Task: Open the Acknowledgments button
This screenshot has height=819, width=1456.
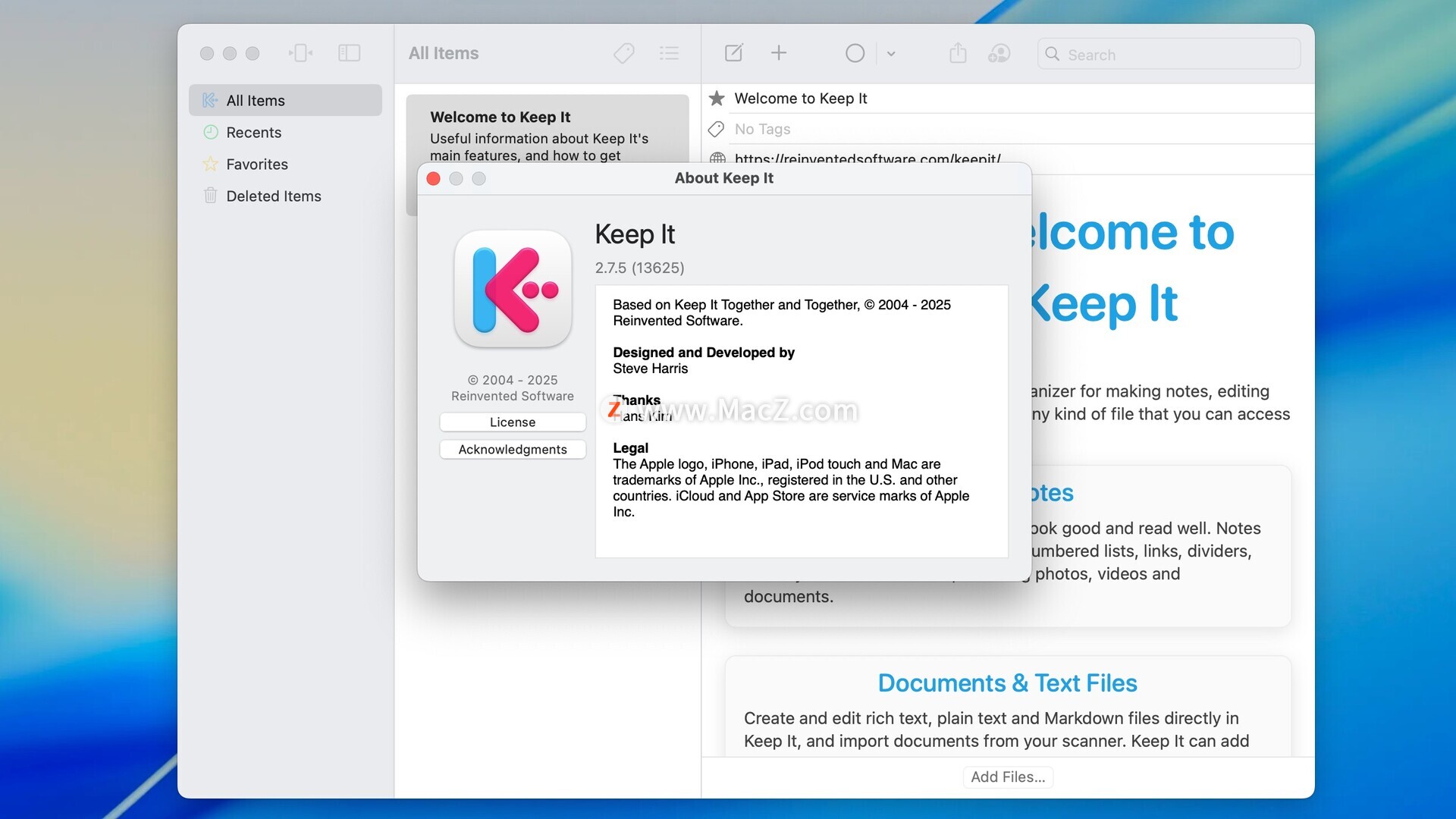Action: [513, 450]
